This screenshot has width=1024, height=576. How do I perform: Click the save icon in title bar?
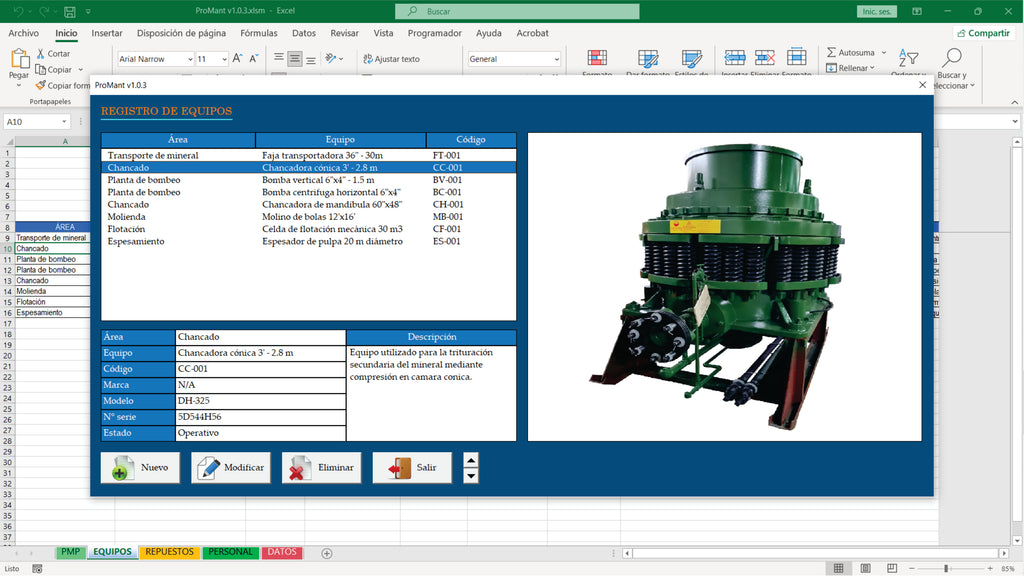tap(70, 11)
